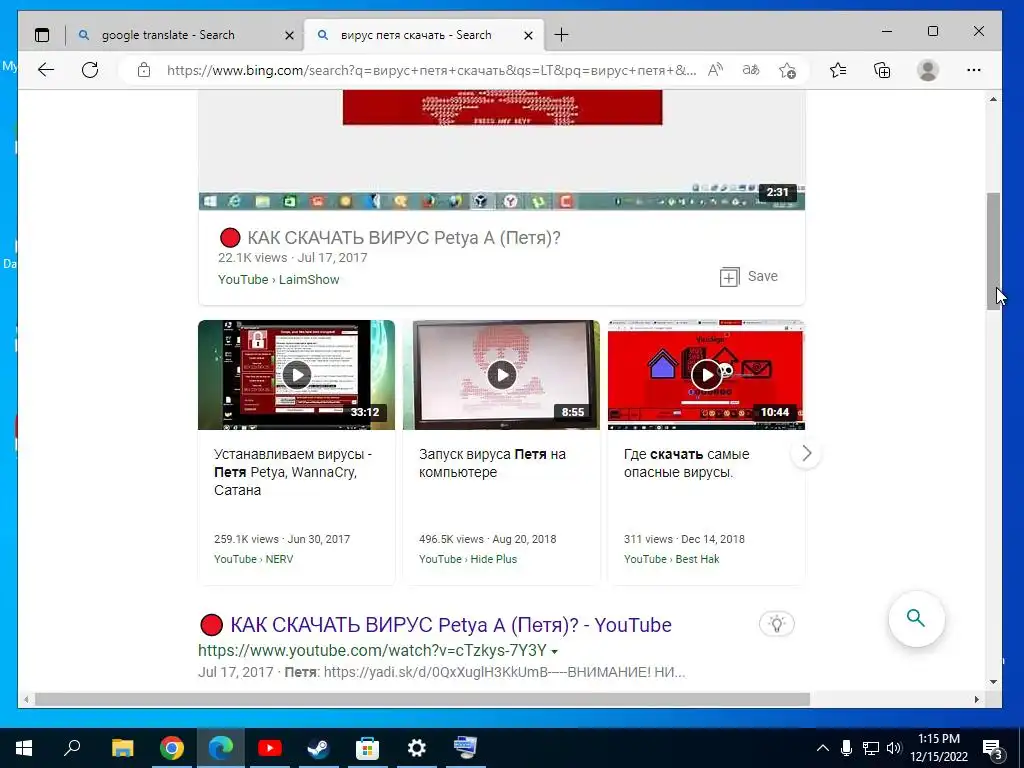The height and width of the screenshot is (768, 1024).
Task: Open the large 2:31 video thumbnail
Action: [502, 150]
